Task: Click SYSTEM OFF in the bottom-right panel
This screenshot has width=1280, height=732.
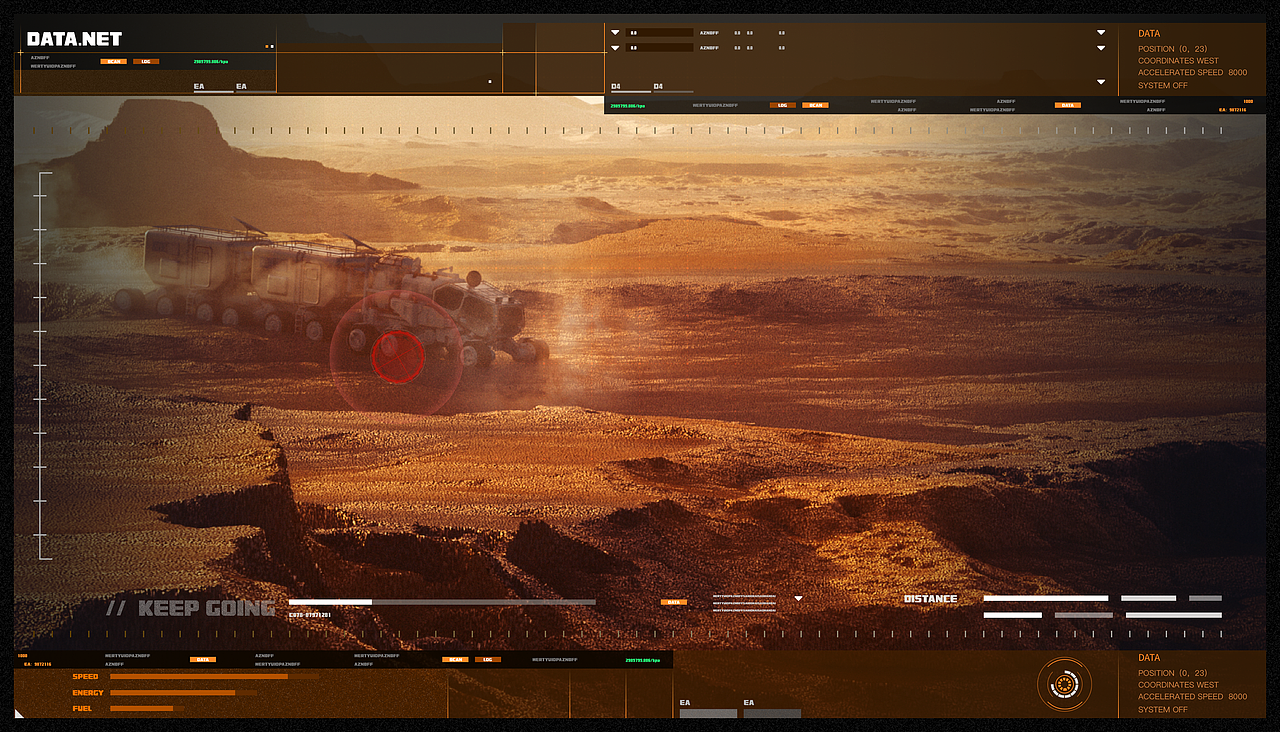Action: [x=1163, y=710]
